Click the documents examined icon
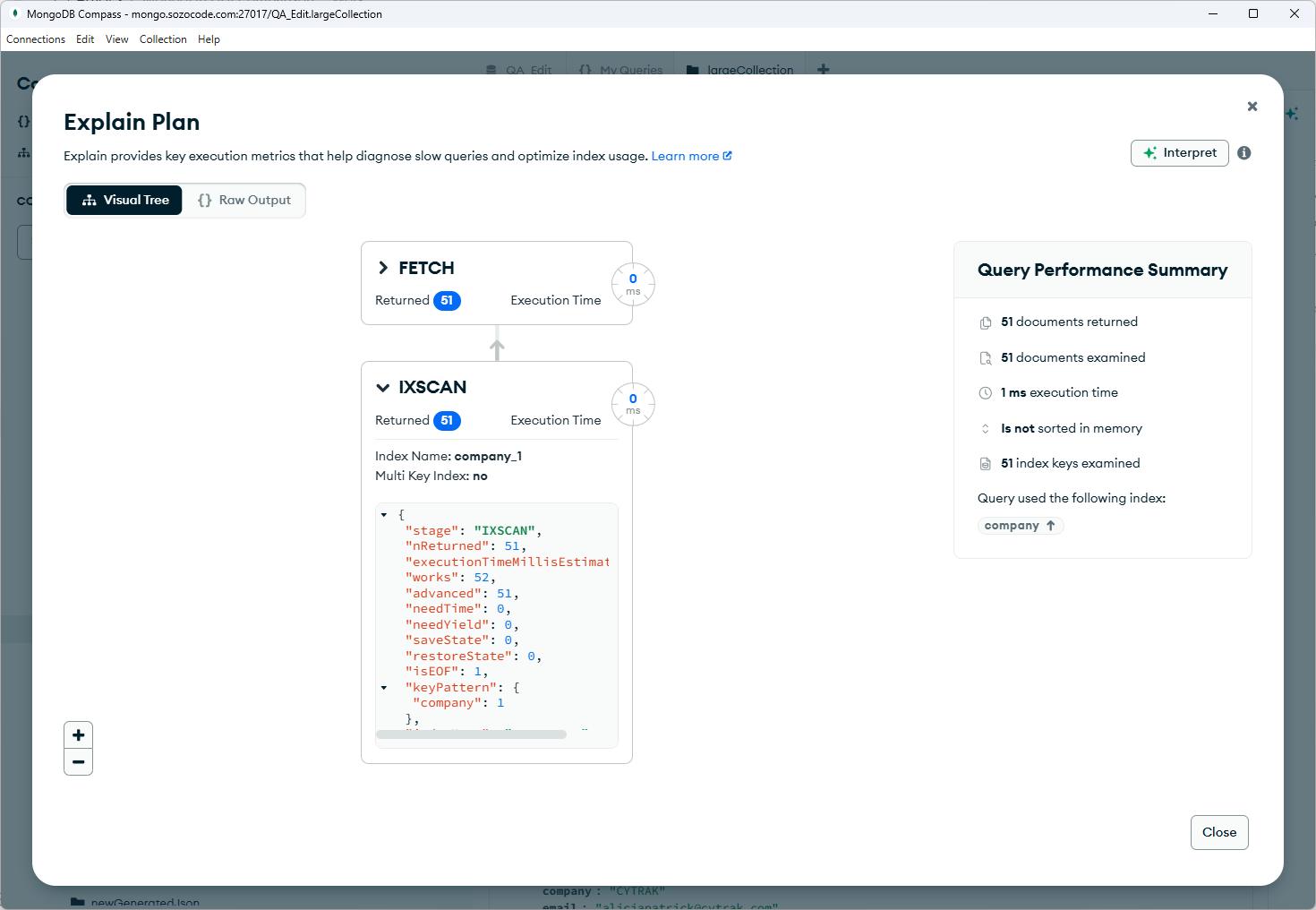This screenshot has width=1316, height=910. (986, 358)
